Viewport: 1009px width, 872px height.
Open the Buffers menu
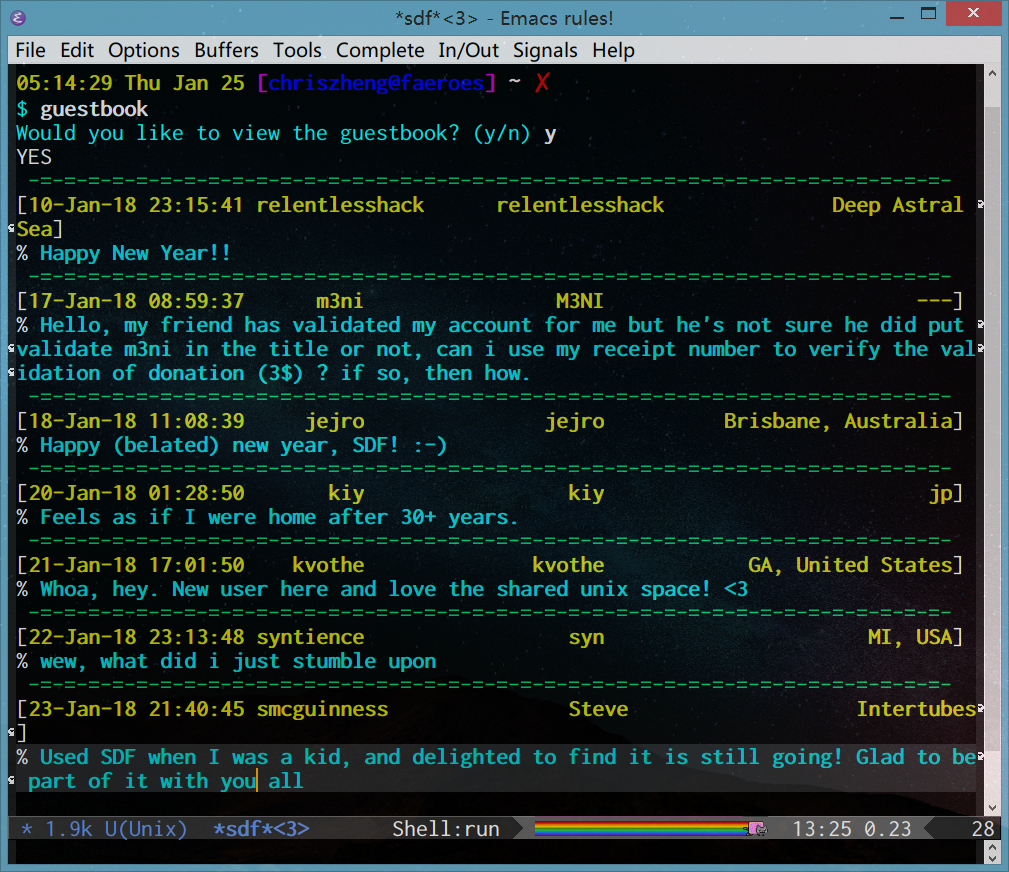click(226, 50)
